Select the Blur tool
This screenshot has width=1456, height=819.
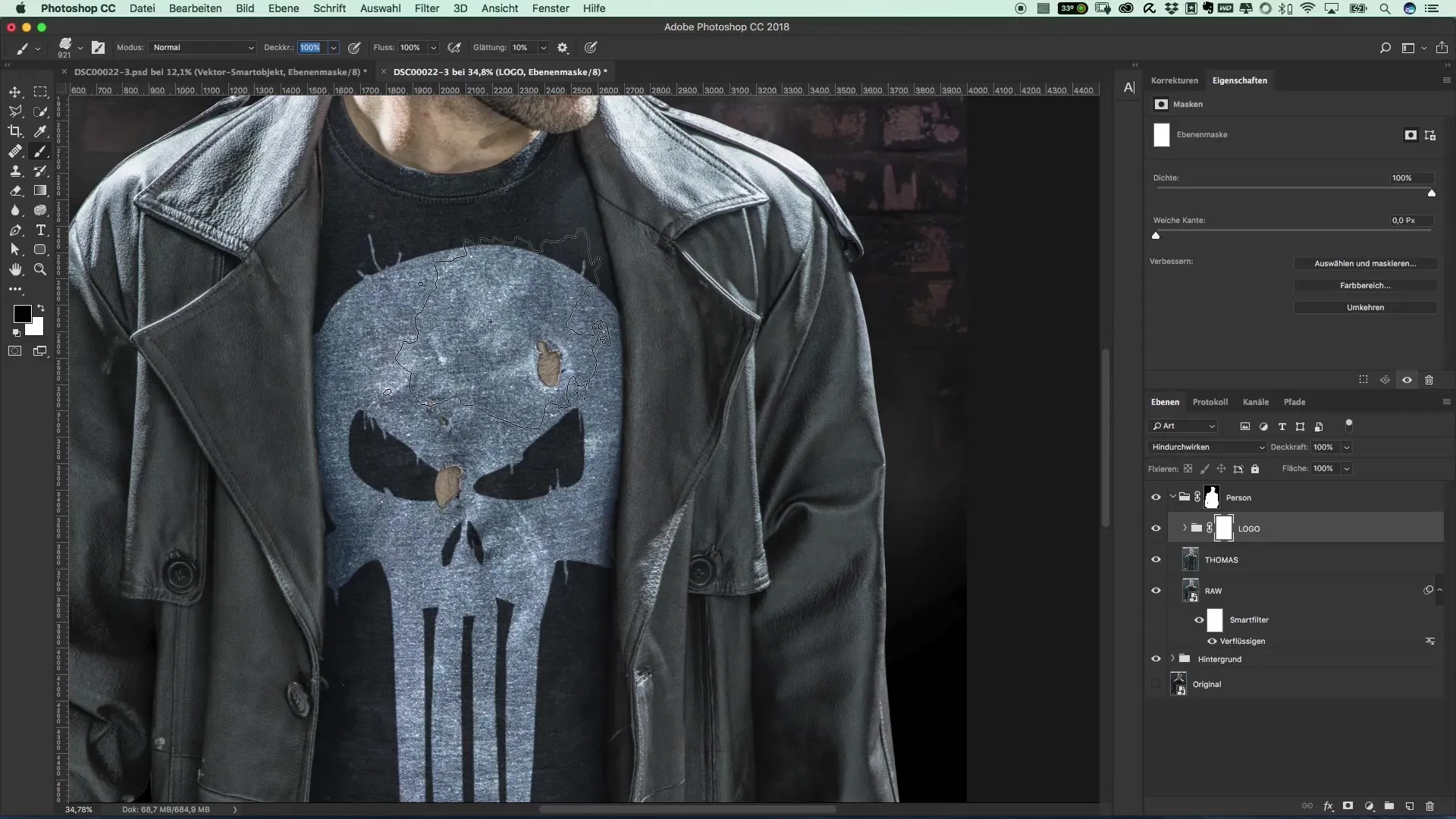coord(15,210)
